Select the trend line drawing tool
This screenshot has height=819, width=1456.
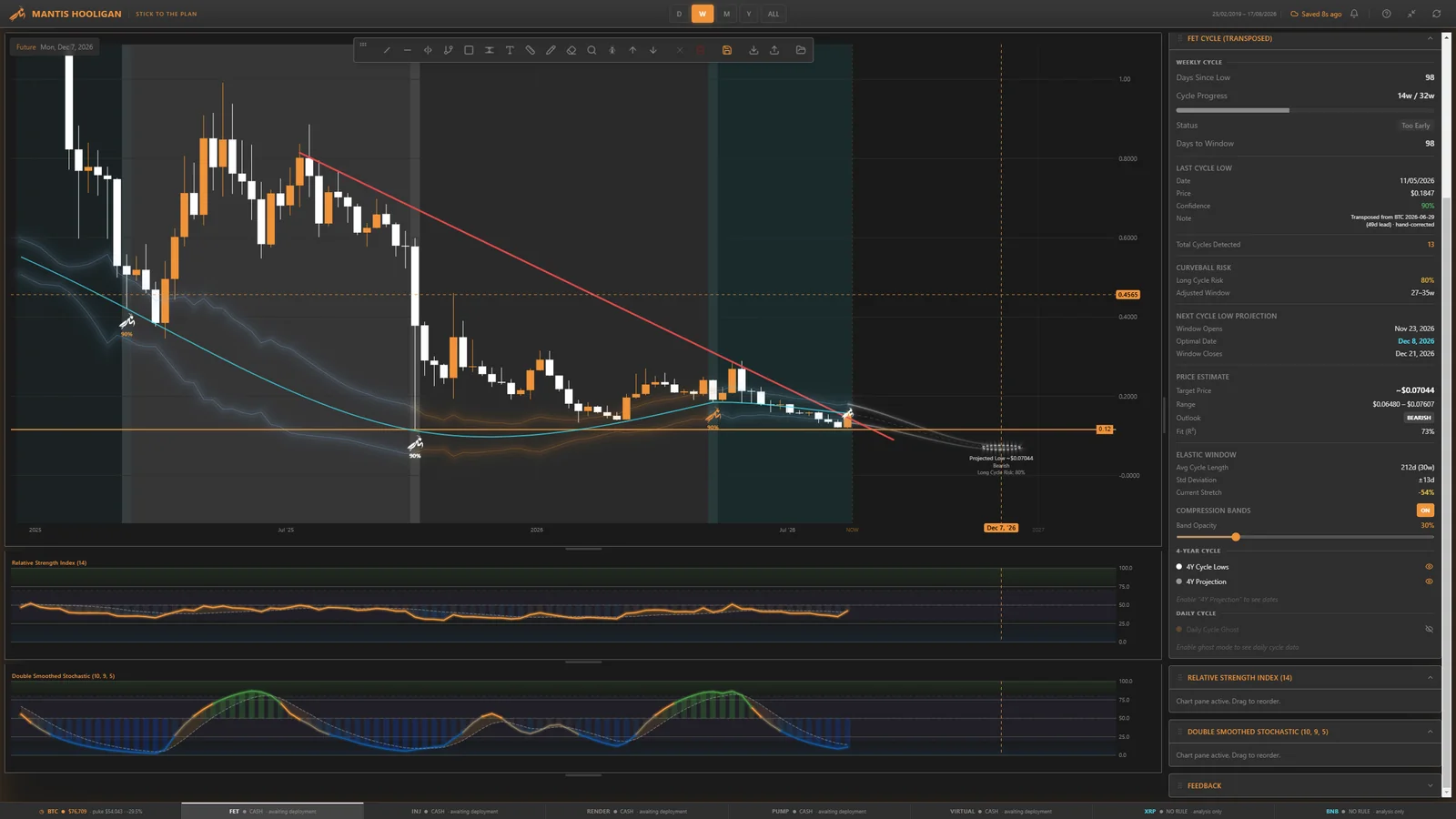point(387,50)
